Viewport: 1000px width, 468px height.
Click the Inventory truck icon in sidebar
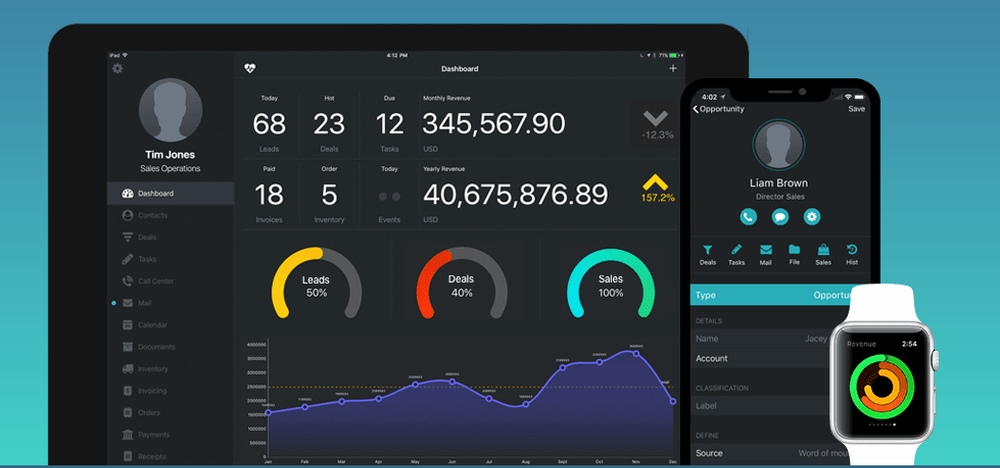(x=128, y=369)
